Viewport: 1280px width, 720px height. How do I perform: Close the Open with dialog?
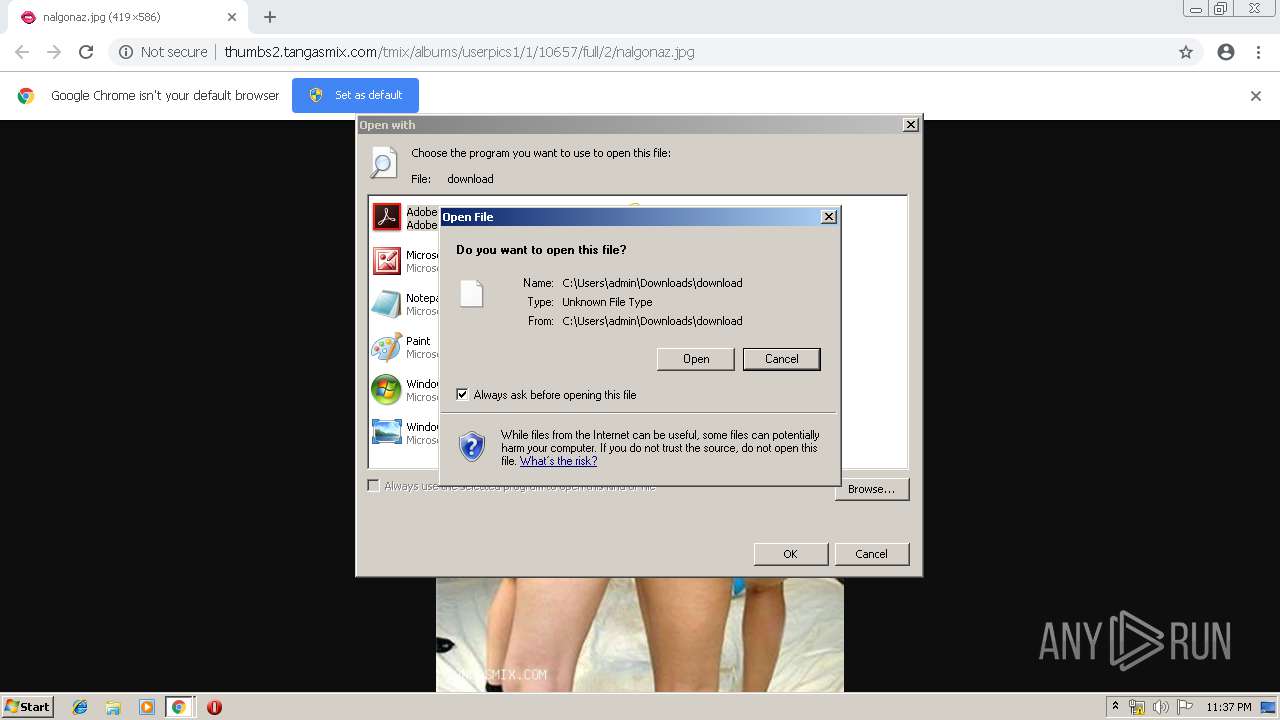910,125
